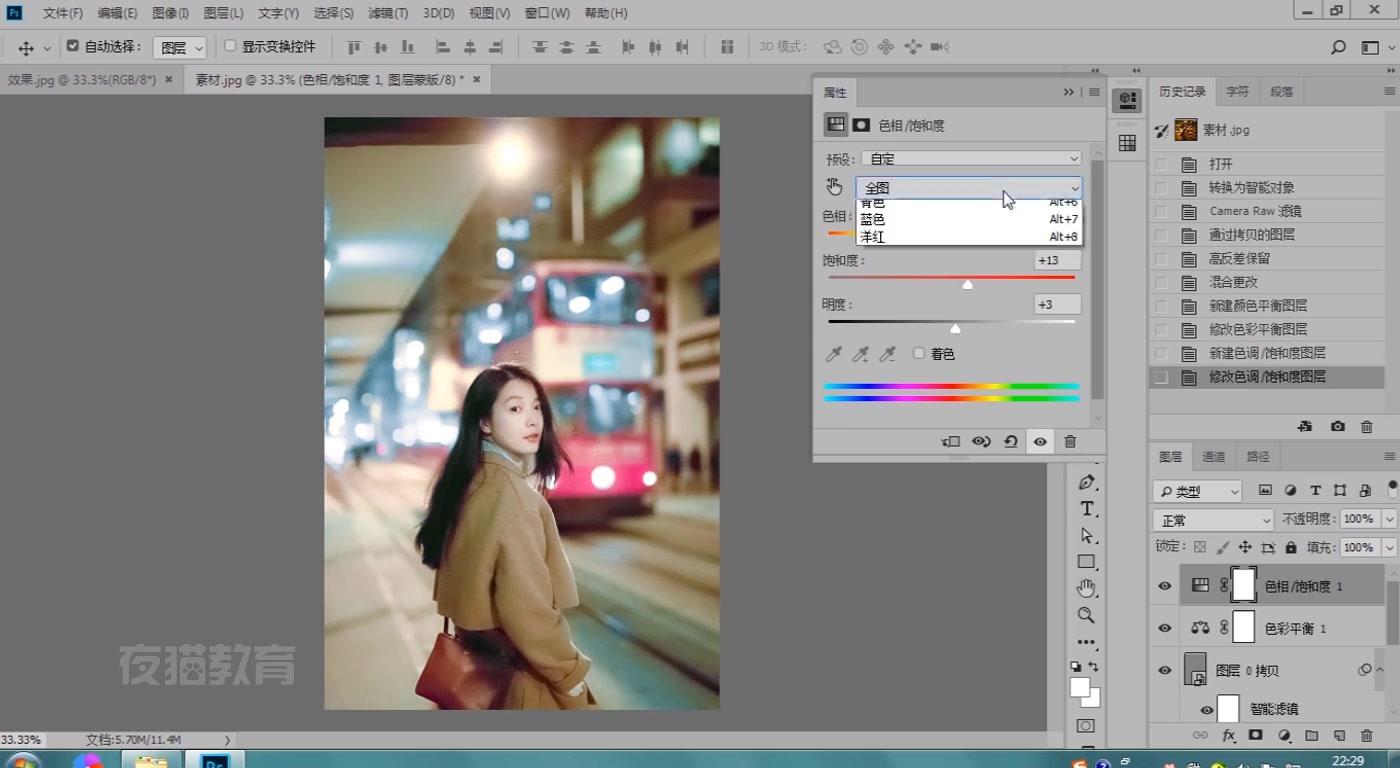The image size is (1400, 768).
Task: Enable the 着色 colorize checkbox
Action: 919,354
